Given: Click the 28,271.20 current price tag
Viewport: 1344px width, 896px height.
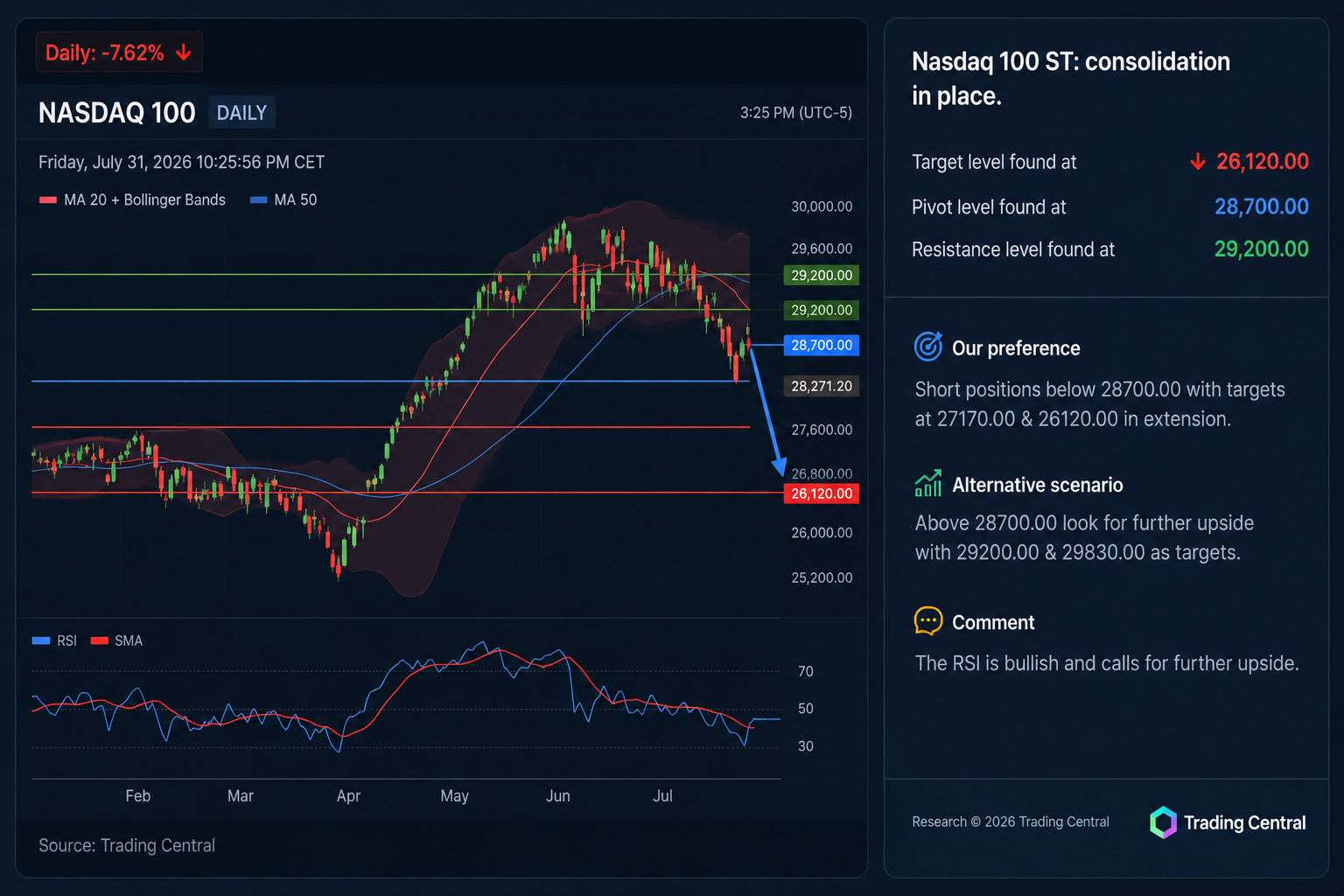Looking at the screenshot, I should click(822, 386).
